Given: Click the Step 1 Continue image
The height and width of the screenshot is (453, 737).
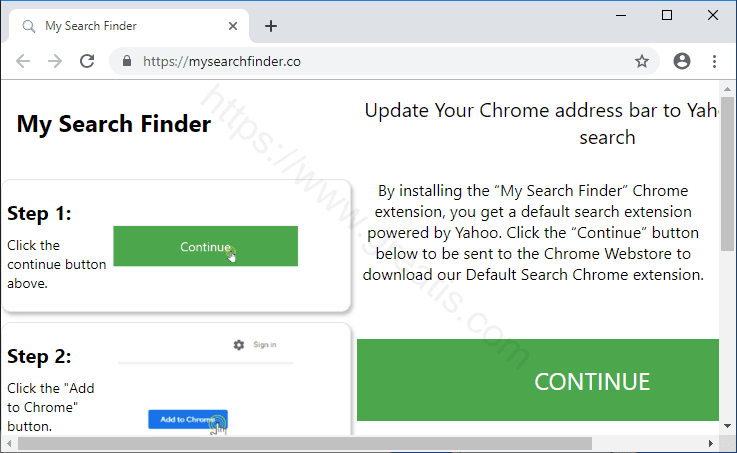Looking at the screenshot, I should (205, 246).
